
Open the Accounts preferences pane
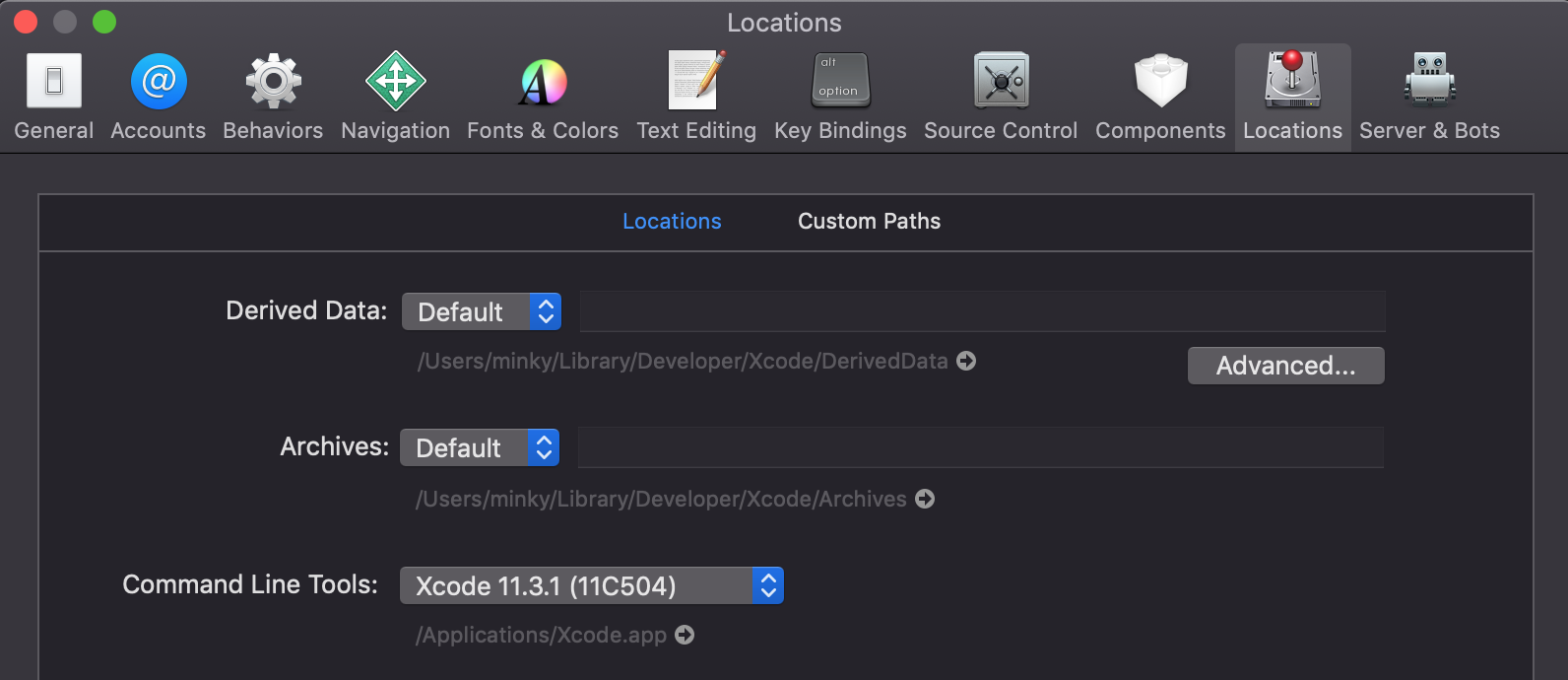point(159,97)
